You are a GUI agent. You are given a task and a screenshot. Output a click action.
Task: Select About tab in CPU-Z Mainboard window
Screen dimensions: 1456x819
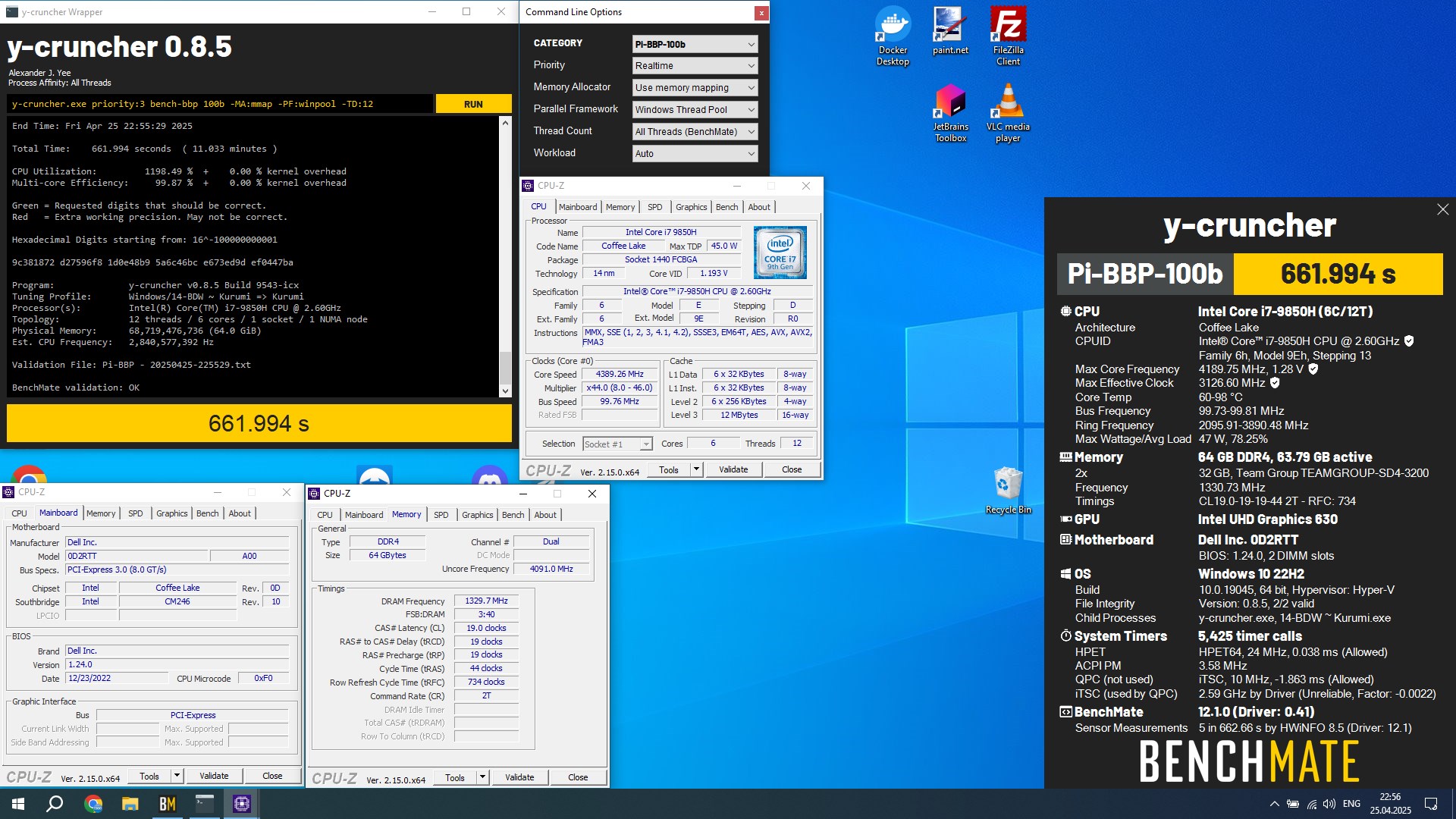coord(240,513)
